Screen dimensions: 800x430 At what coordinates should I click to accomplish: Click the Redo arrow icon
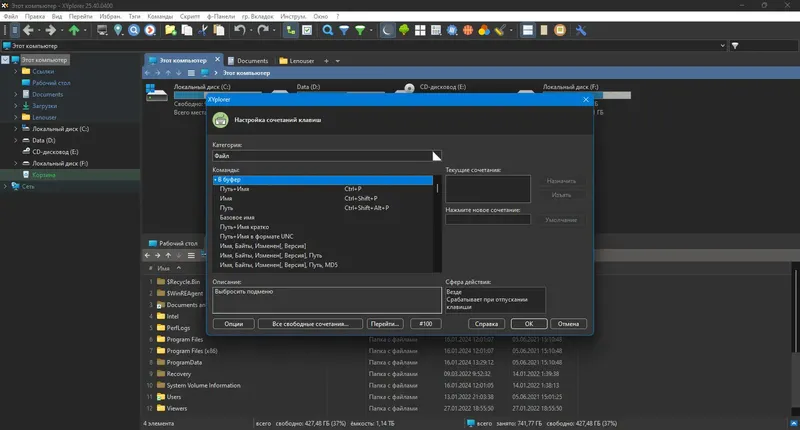point(263,31)
